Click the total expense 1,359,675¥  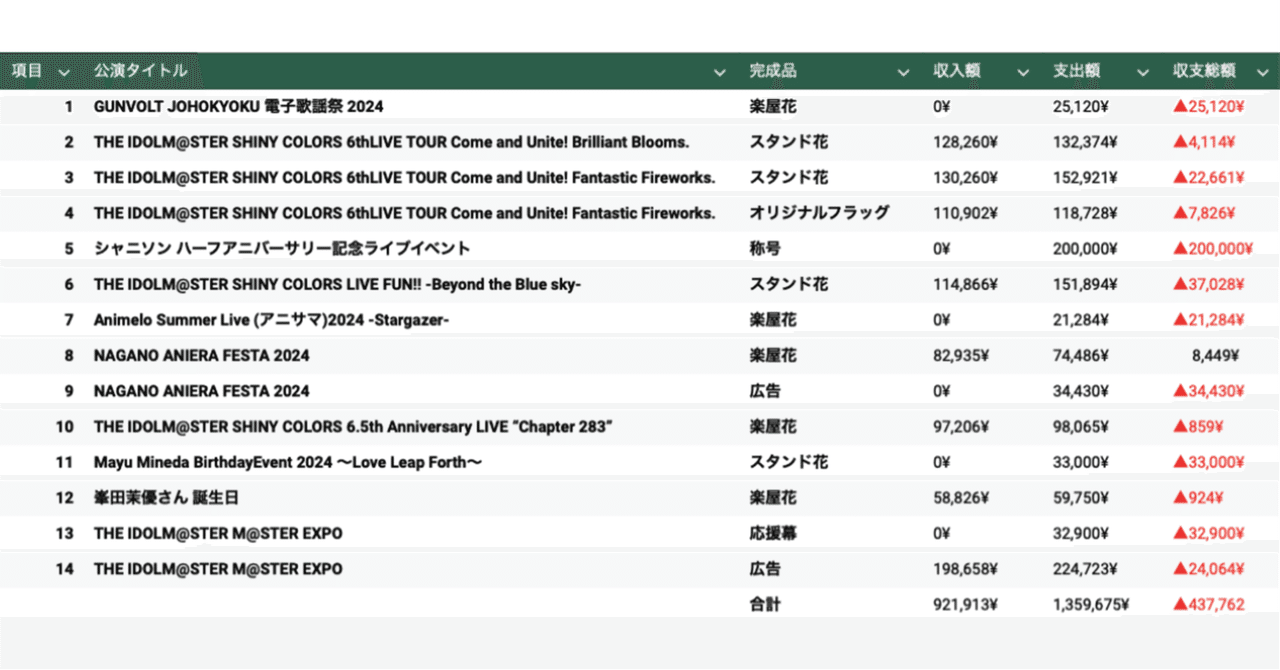point(1091,605)
